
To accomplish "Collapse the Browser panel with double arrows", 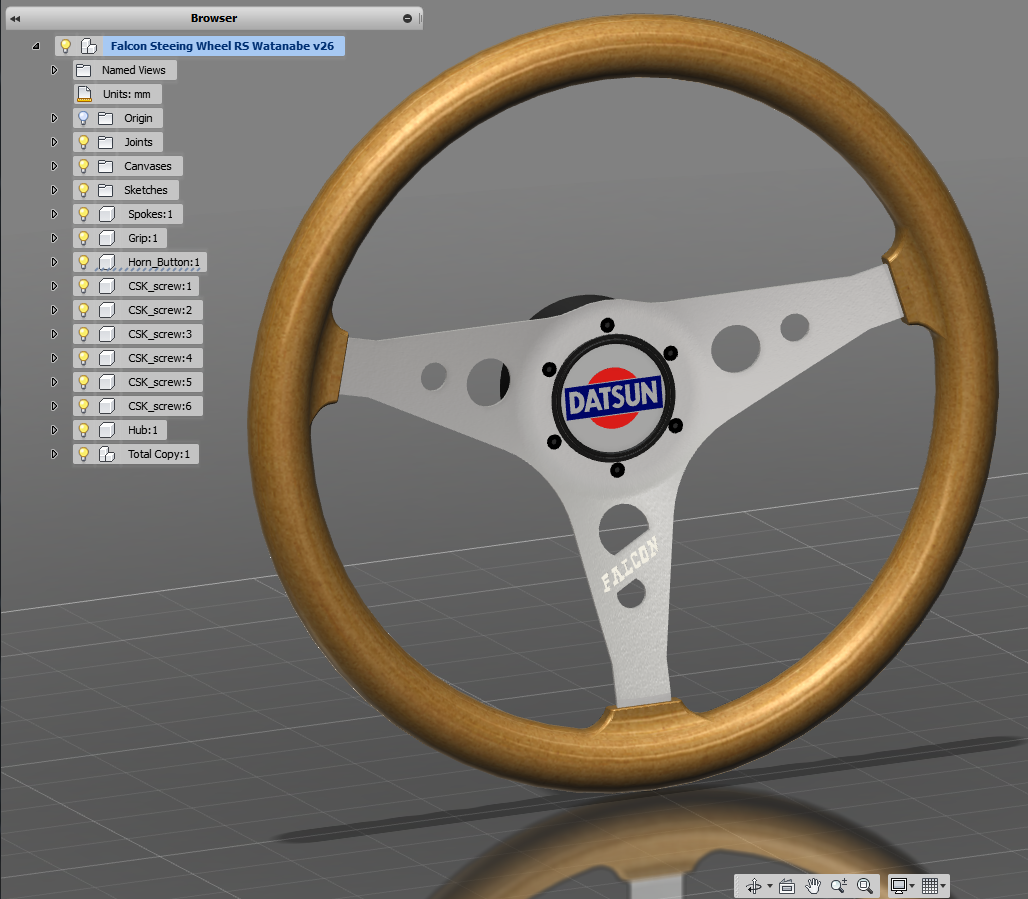I will [x=15, y=18].
